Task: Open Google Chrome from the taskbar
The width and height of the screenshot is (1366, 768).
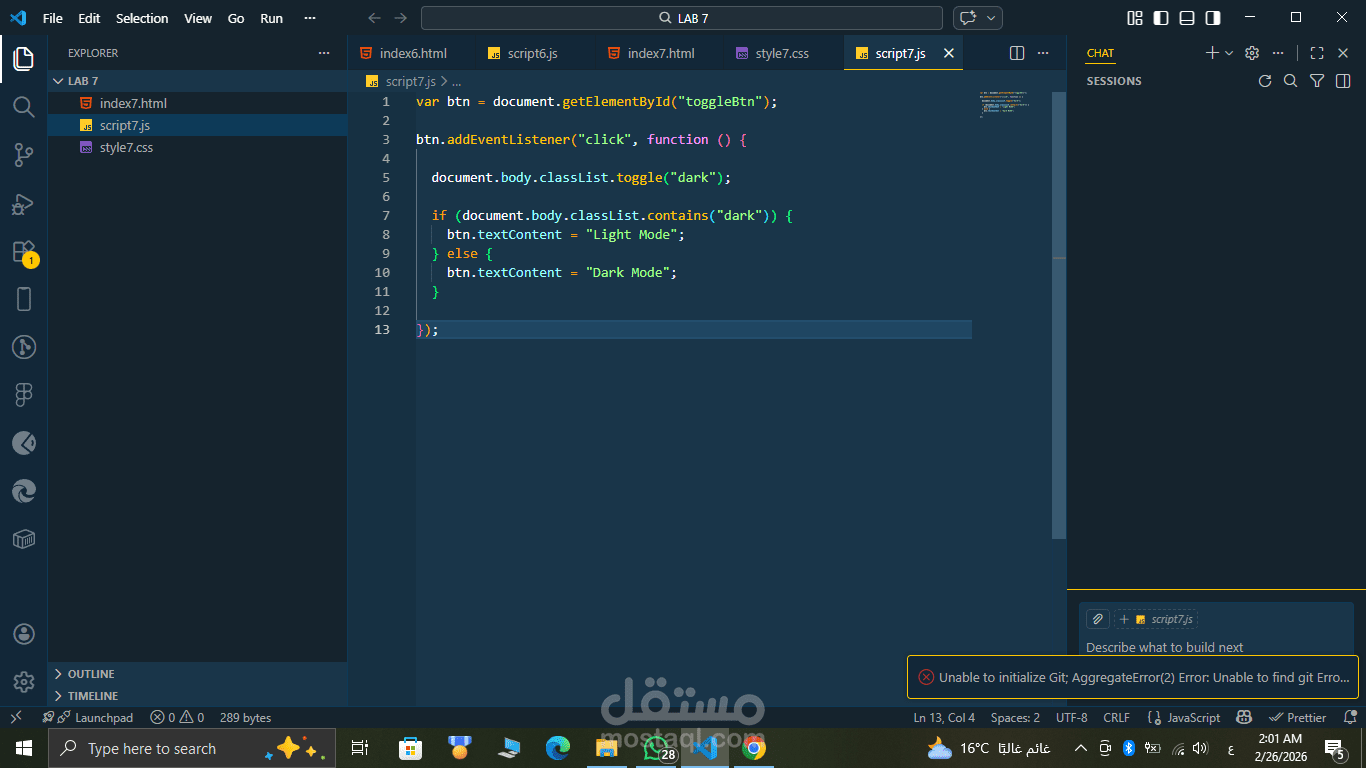Action: [753, 748]
